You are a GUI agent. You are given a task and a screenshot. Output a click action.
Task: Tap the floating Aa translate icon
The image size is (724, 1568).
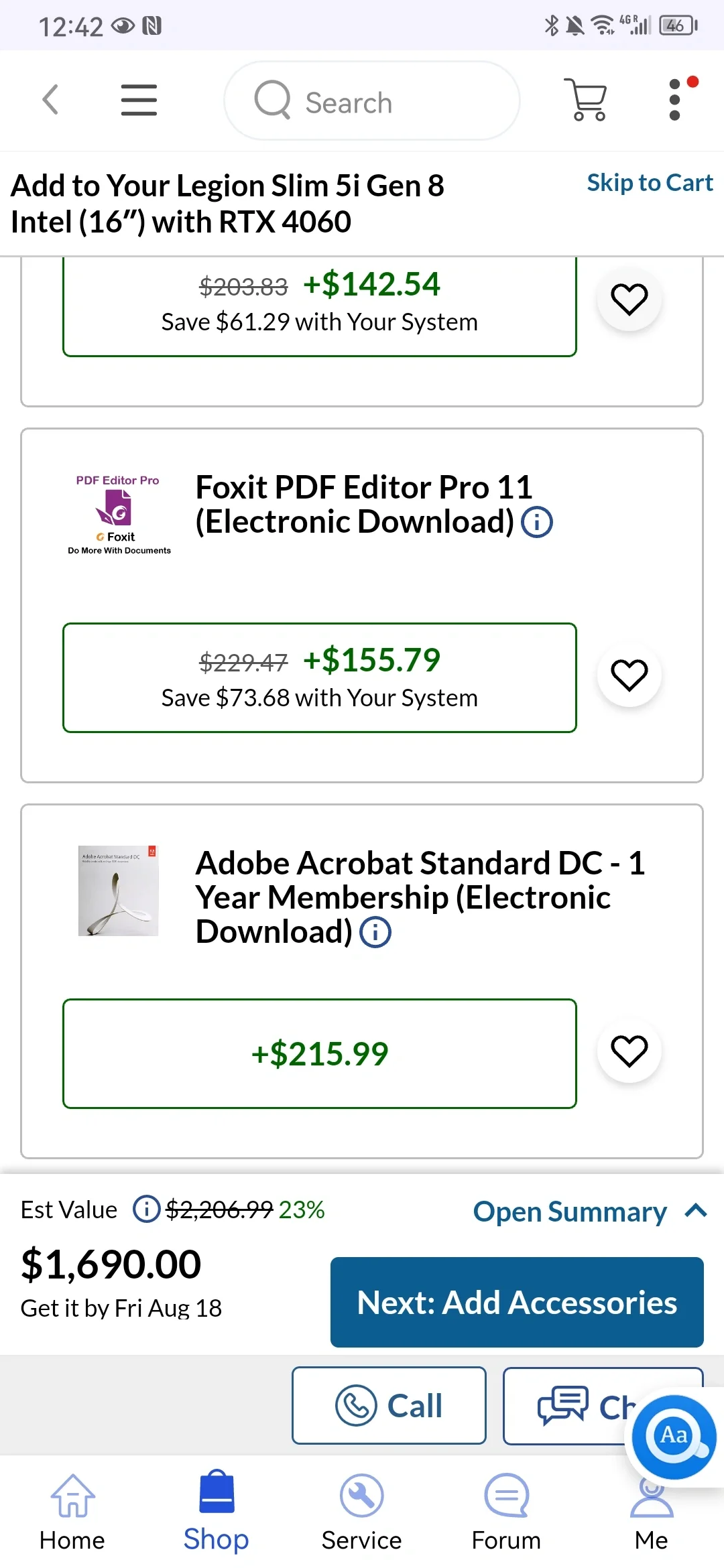pos(674,1436)
